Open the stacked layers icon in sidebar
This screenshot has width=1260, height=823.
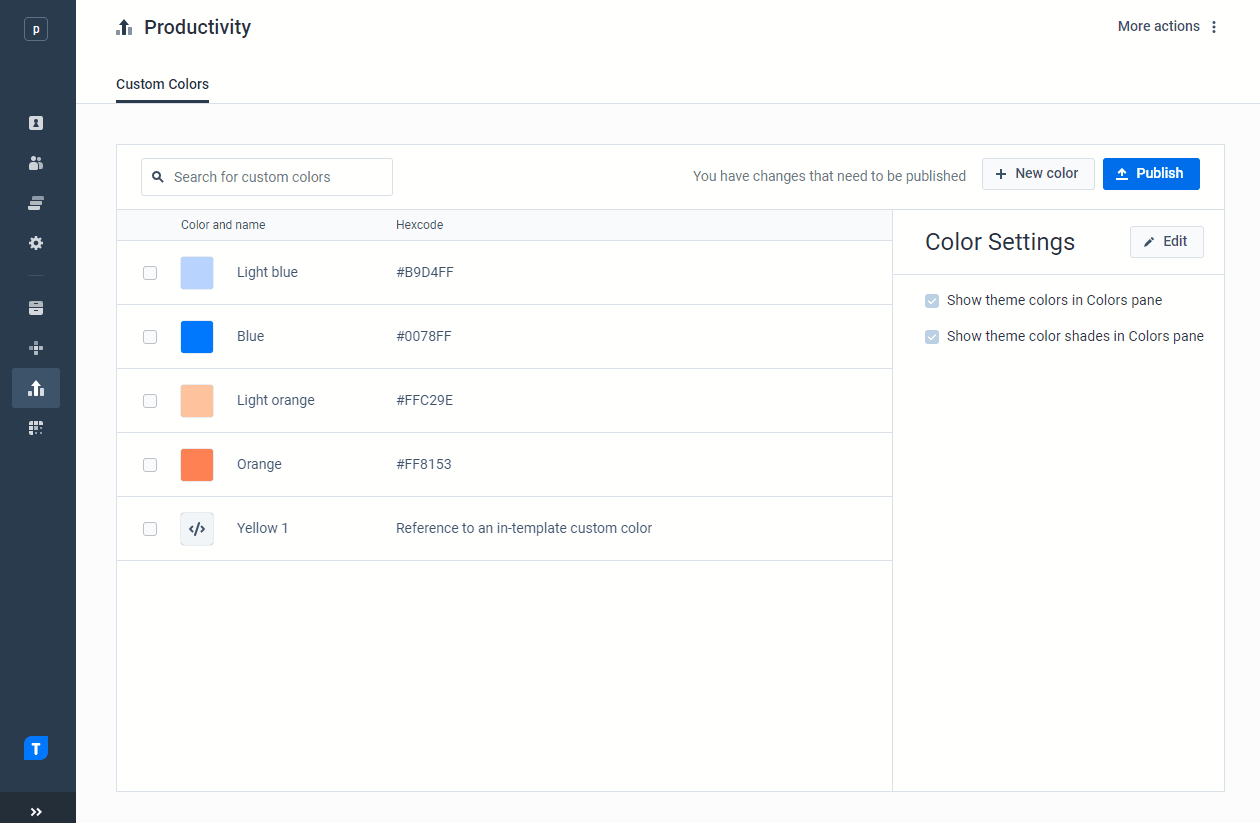coord(36,203)
